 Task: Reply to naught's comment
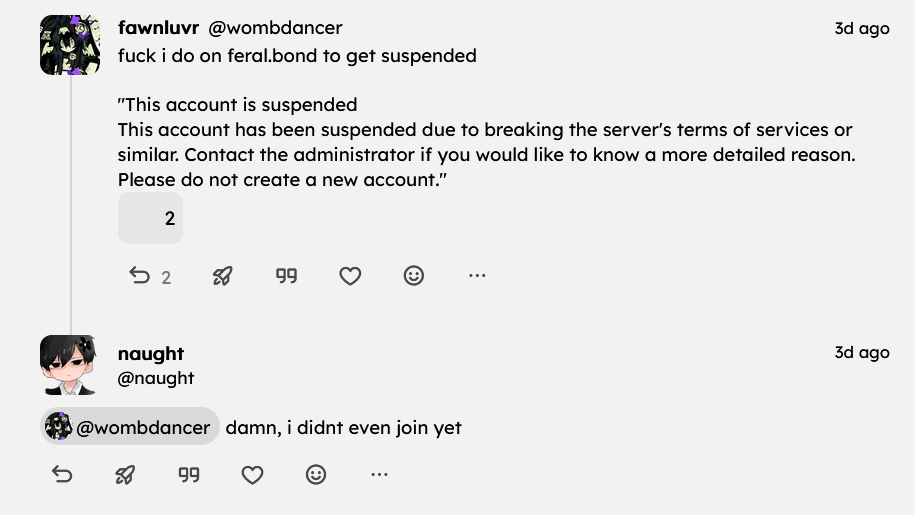pos(62,475)
